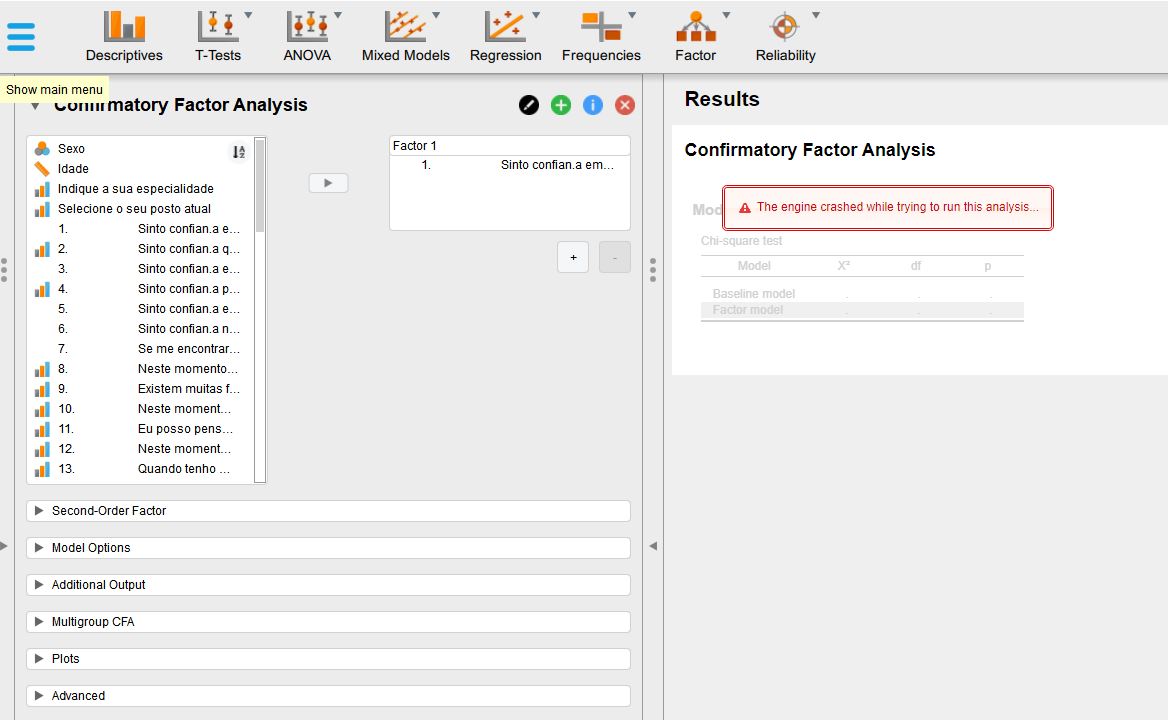Click the blue info icon for CFA help
This screenshot has width=1168, height=720.
[x=592, y=104]
